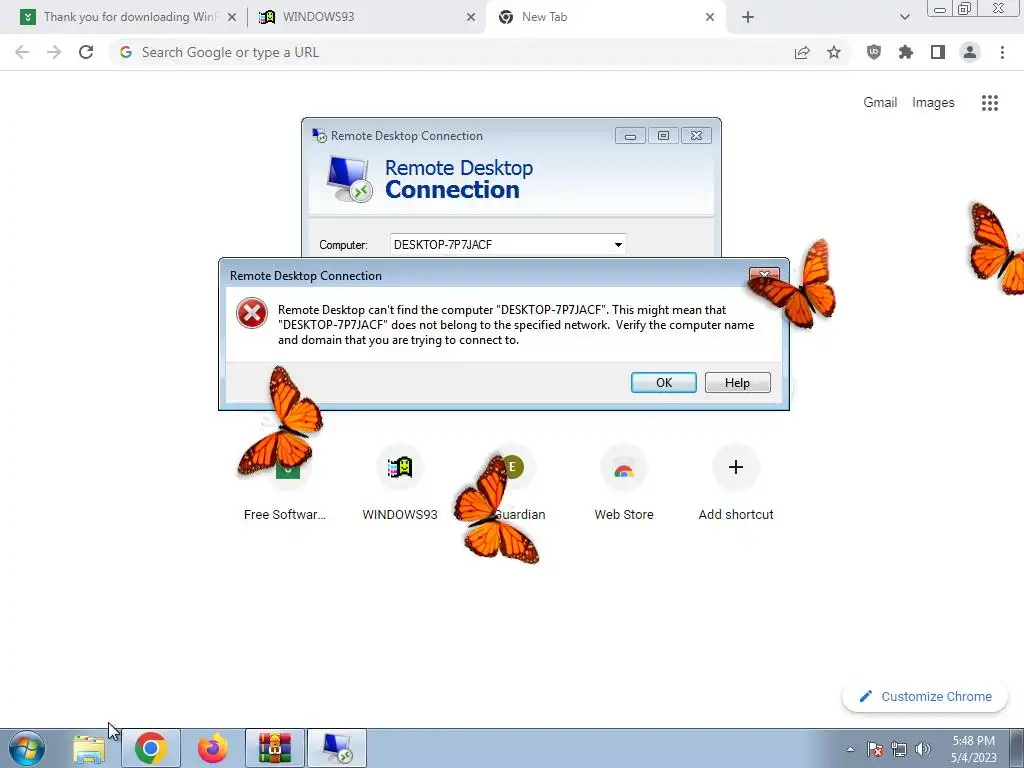Image resolution: width=1024 pixels, height=768 pixels.
Task: Open the Images link
Action: (x=933, y=103)
